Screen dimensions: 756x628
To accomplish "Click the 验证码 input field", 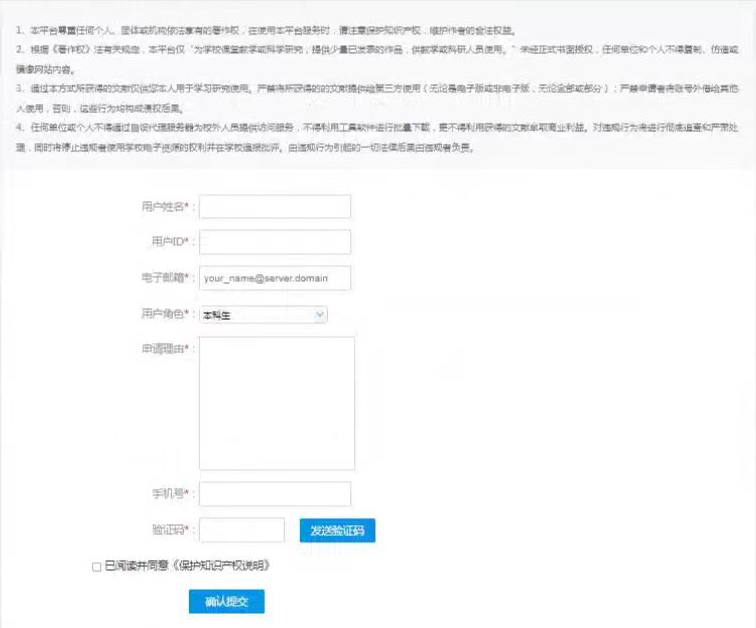I will tap(242, 530).
